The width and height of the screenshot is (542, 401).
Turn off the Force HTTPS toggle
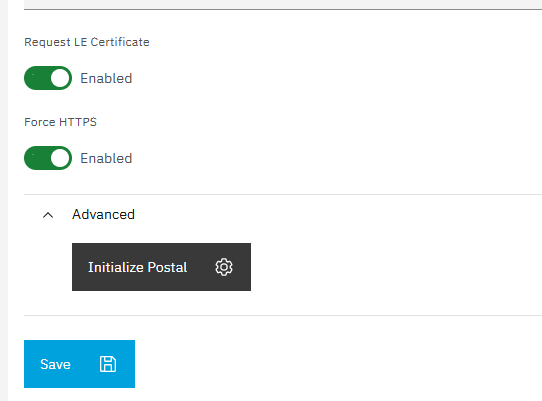(x=48, y=158)
